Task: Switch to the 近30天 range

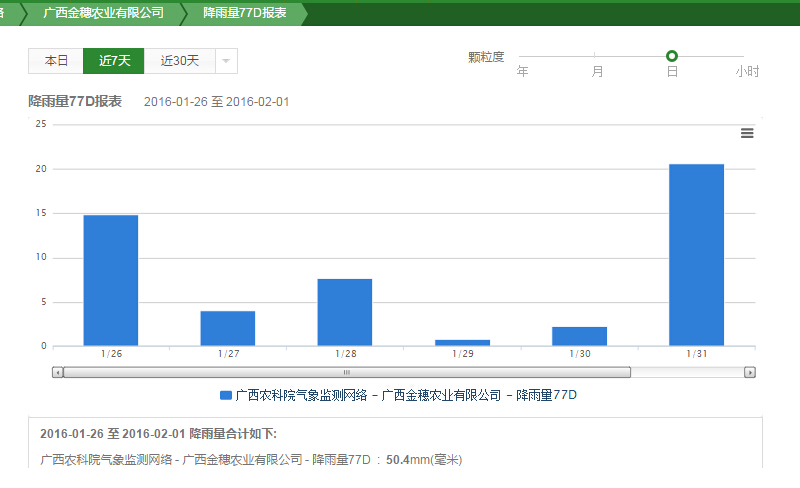Action: [x=180, y=61]
